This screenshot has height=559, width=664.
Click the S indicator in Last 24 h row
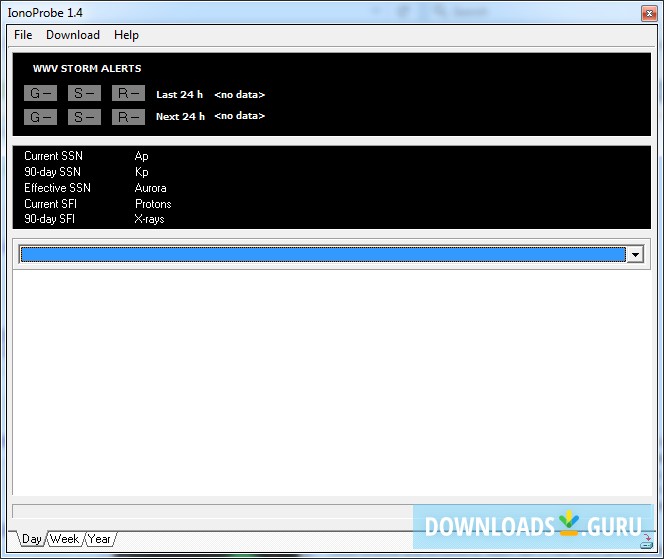pos(84,93)
